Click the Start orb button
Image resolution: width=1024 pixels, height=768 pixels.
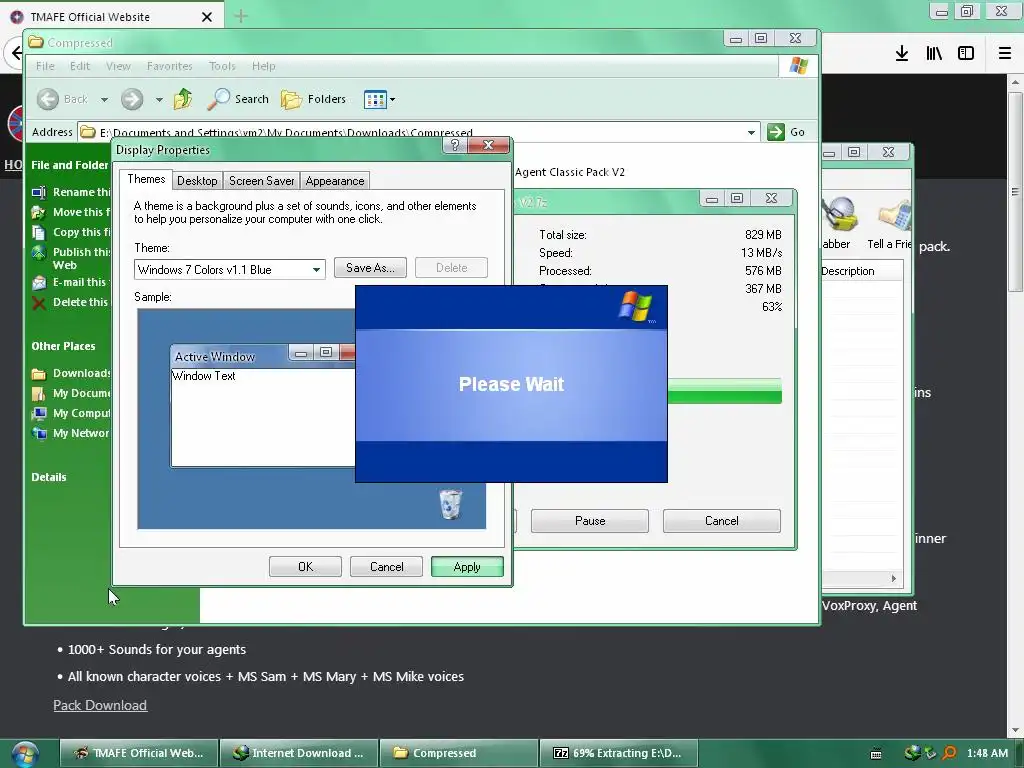25,754
